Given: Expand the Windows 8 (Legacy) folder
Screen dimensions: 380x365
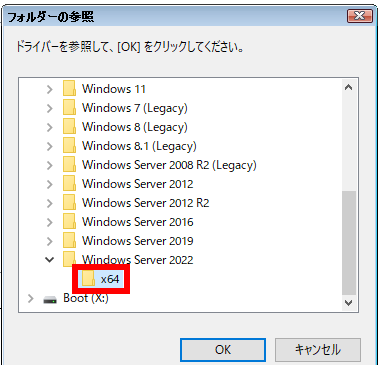Looking at the screenshot, I should pyautogui.click(x=50, y=127).
